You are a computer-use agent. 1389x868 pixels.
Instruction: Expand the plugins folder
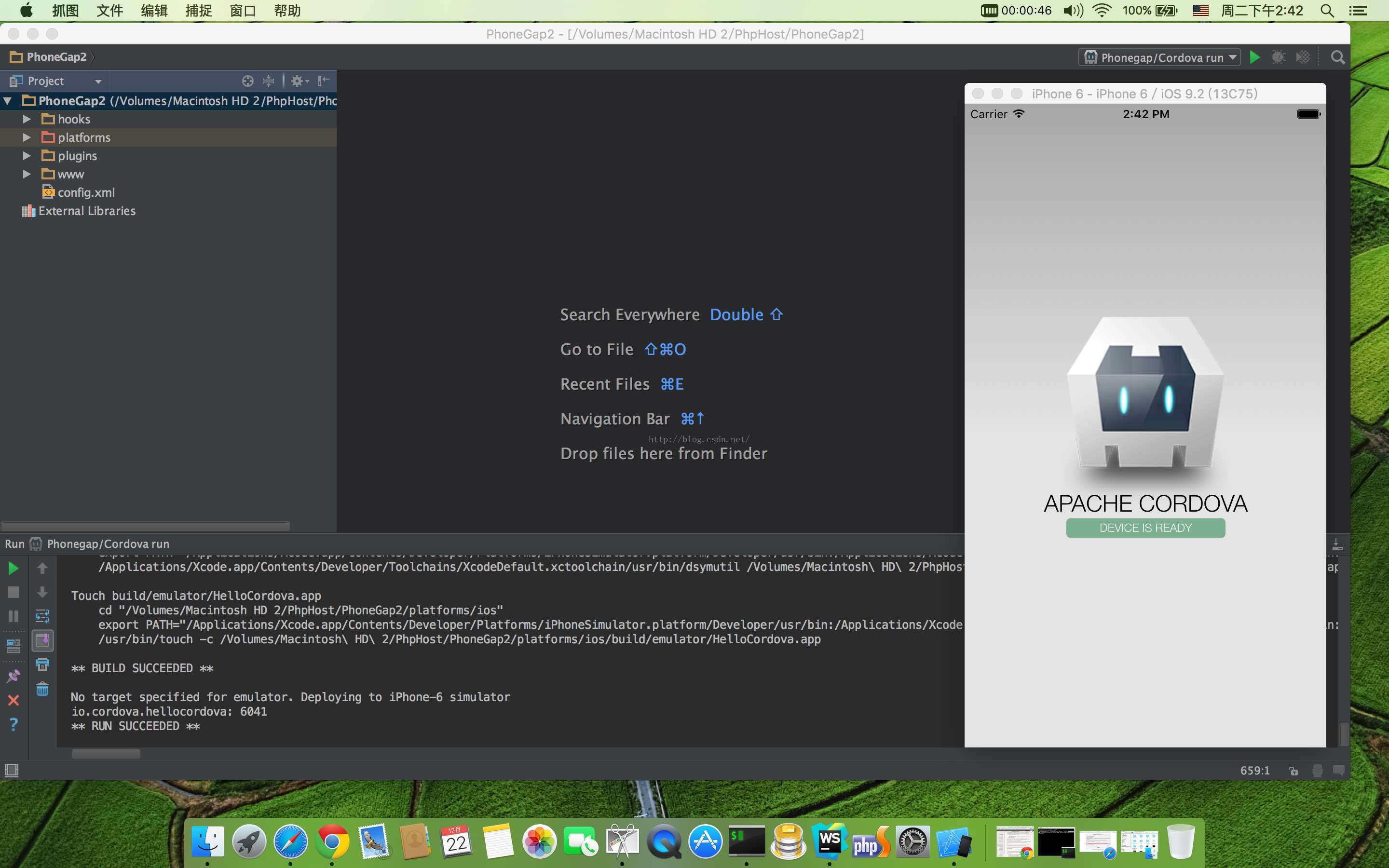tap(27, 156)
